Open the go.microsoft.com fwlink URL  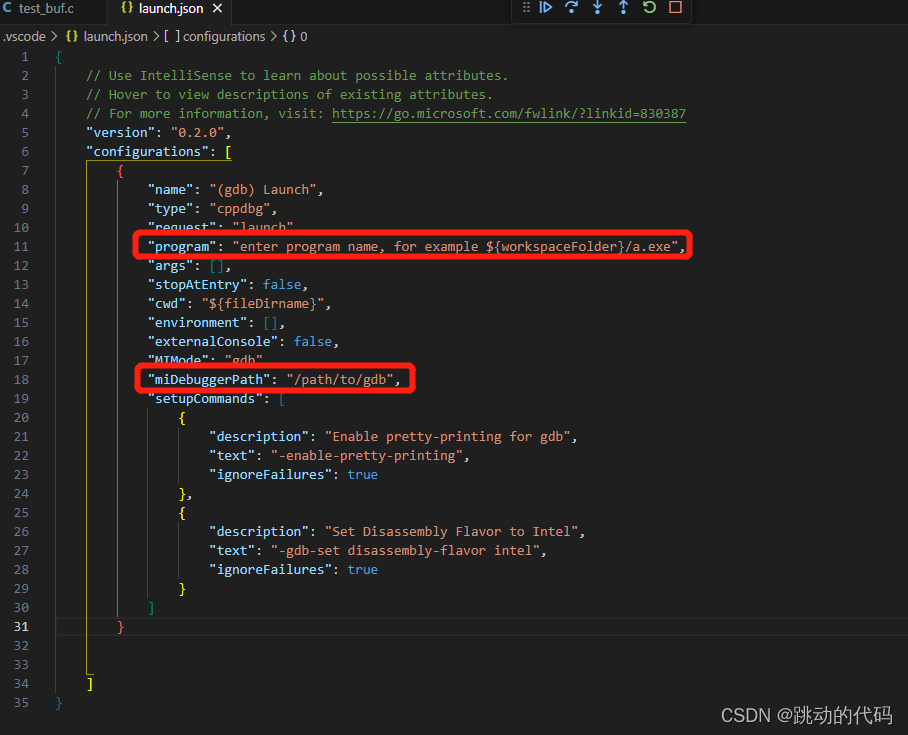point(508,114)
